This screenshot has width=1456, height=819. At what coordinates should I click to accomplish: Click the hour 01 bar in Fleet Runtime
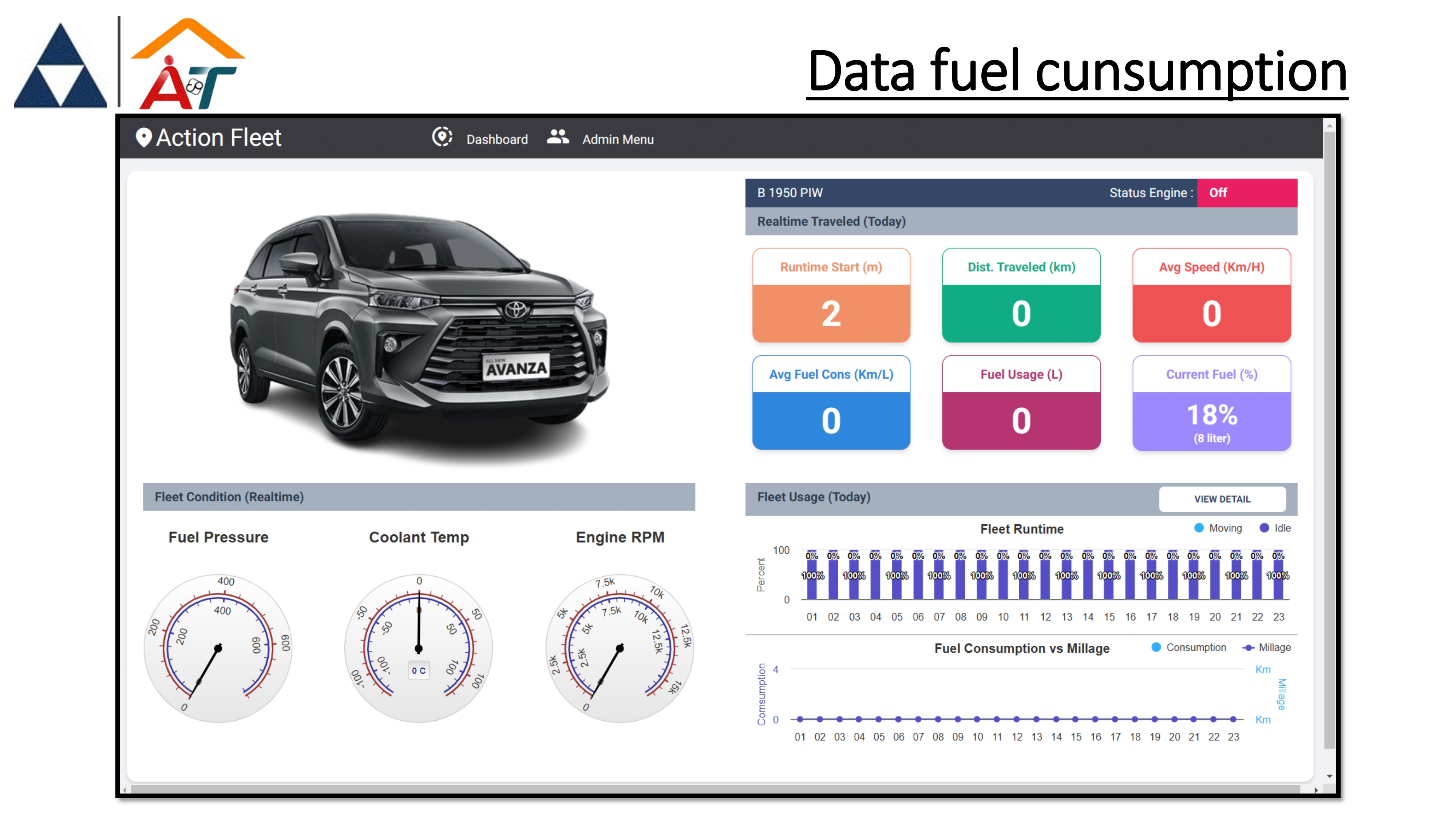pos(812,574)
